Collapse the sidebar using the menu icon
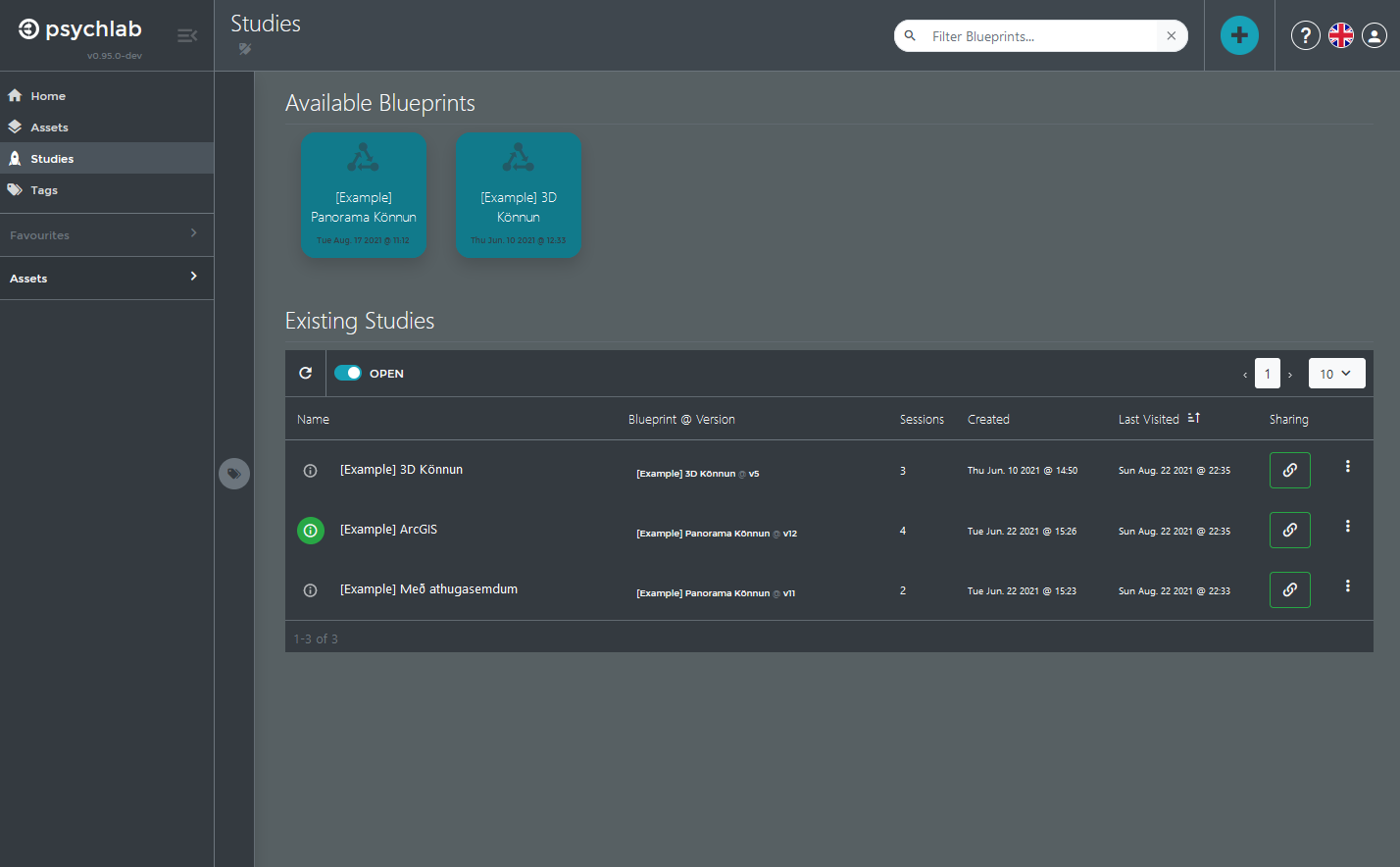This screenshot has width=1400, height=867. click(x=187, y=35)
